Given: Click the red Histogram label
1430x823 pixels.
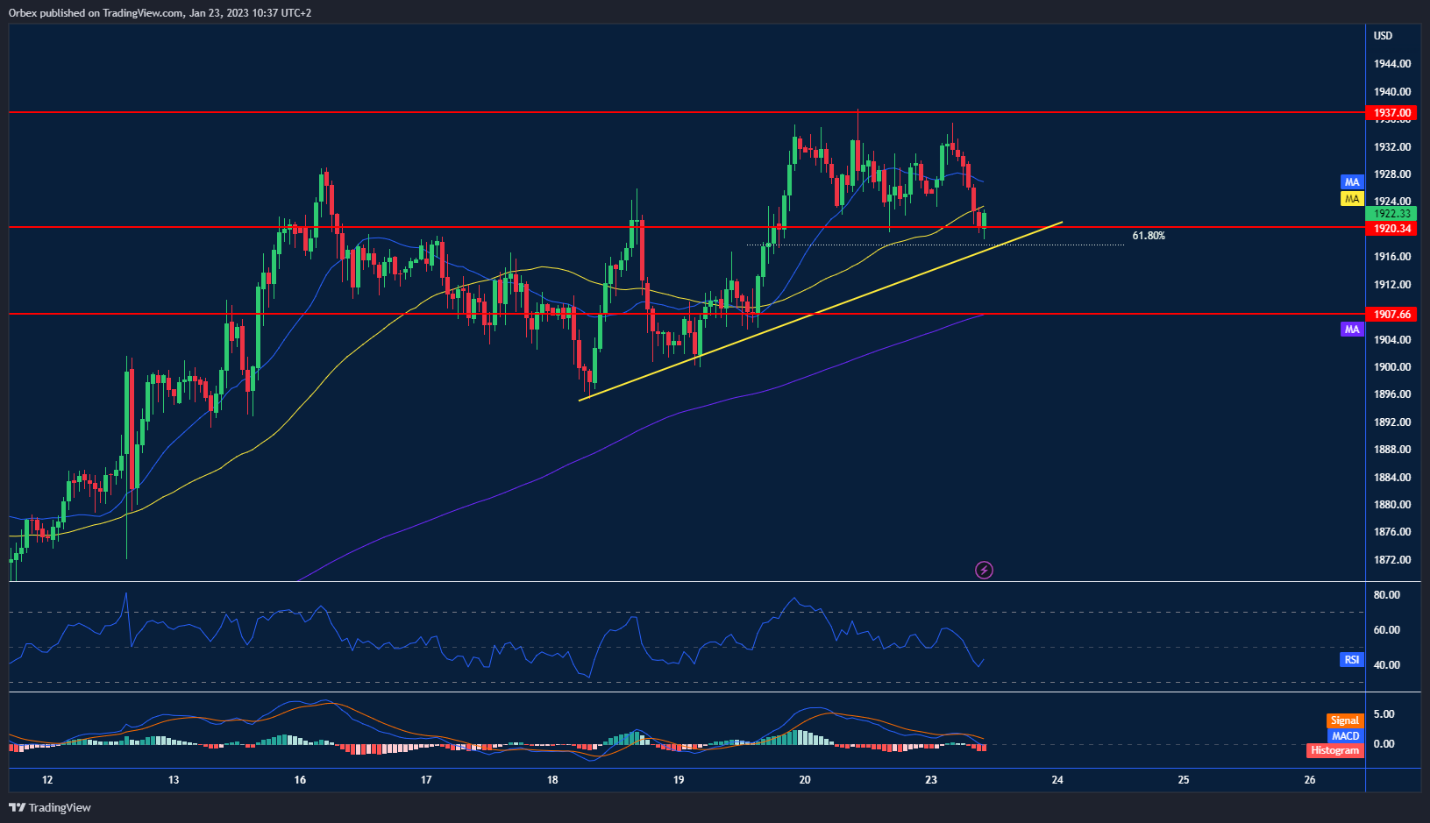Looking at the screenshot, I should [x=1335, y=750].
